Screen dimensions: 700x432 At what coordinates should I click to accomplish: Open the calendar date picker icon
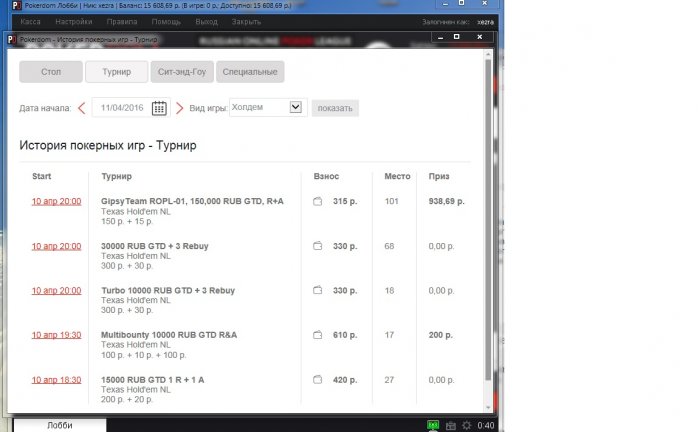click(x=159, y=108)
